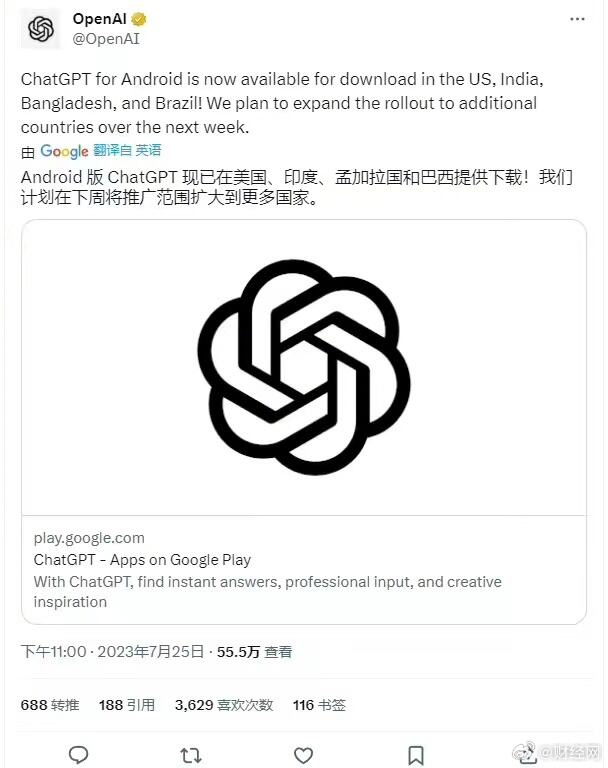The width and height of the screenshot is (608, 768).
Task: Click the Google translation attribution logo
Action: [64, 151]
